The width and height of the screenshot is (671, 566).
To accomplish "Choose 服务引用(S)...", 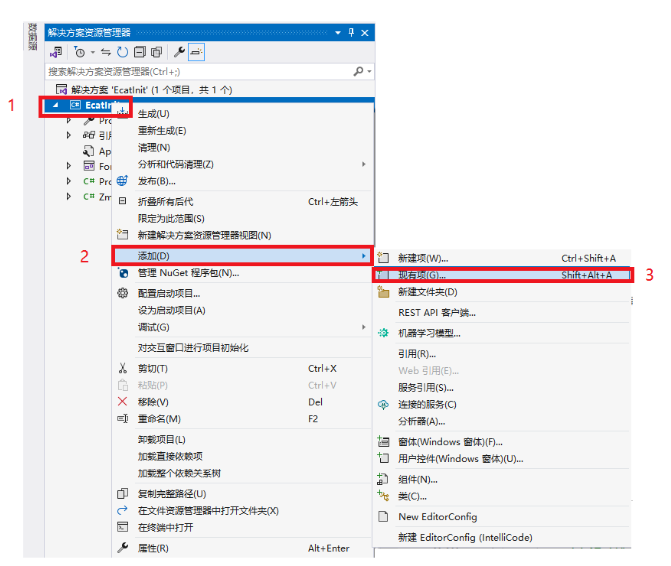I will 426,388.
